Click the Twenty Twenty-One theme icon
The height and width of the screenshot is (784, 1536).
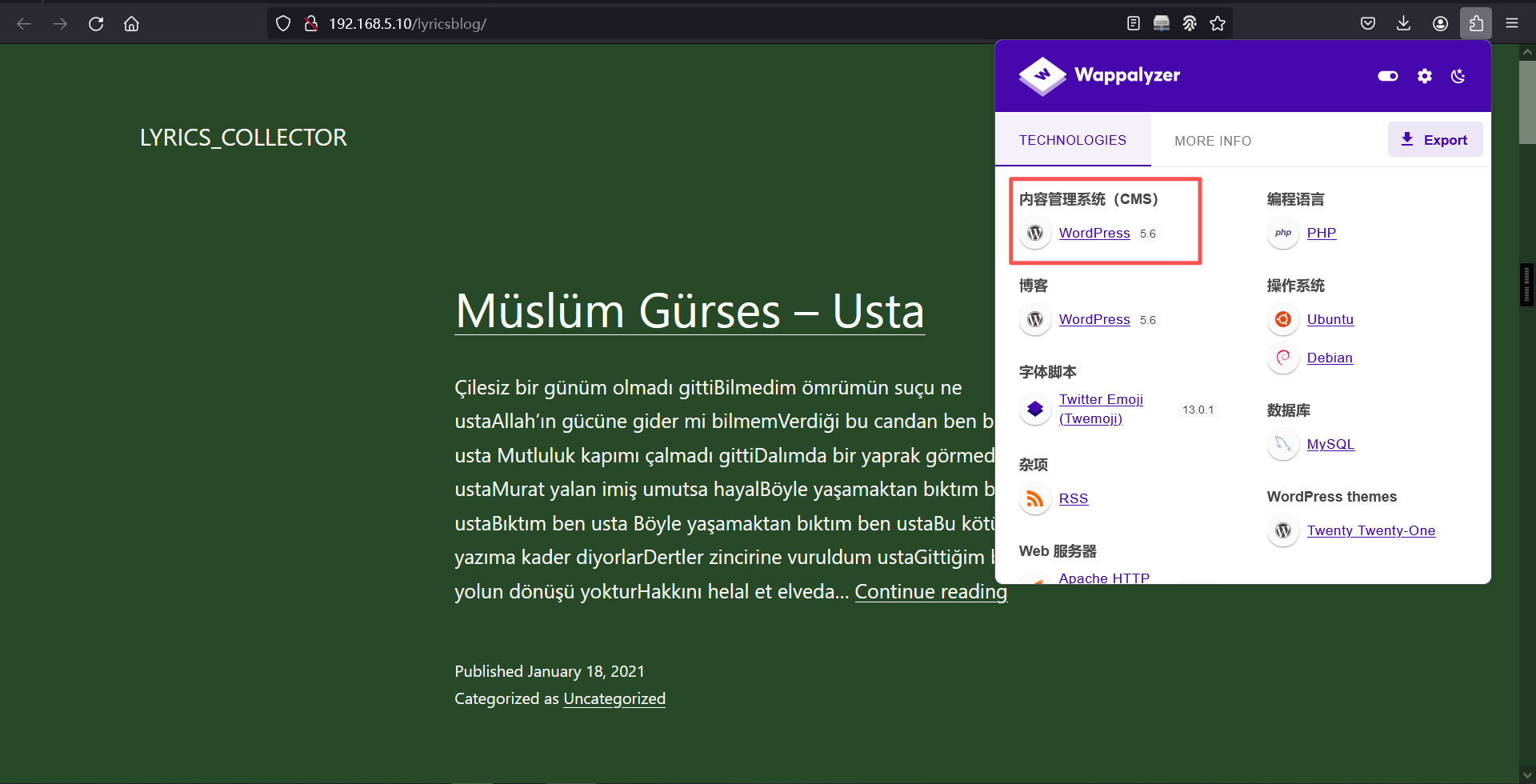coord(1283,530)
